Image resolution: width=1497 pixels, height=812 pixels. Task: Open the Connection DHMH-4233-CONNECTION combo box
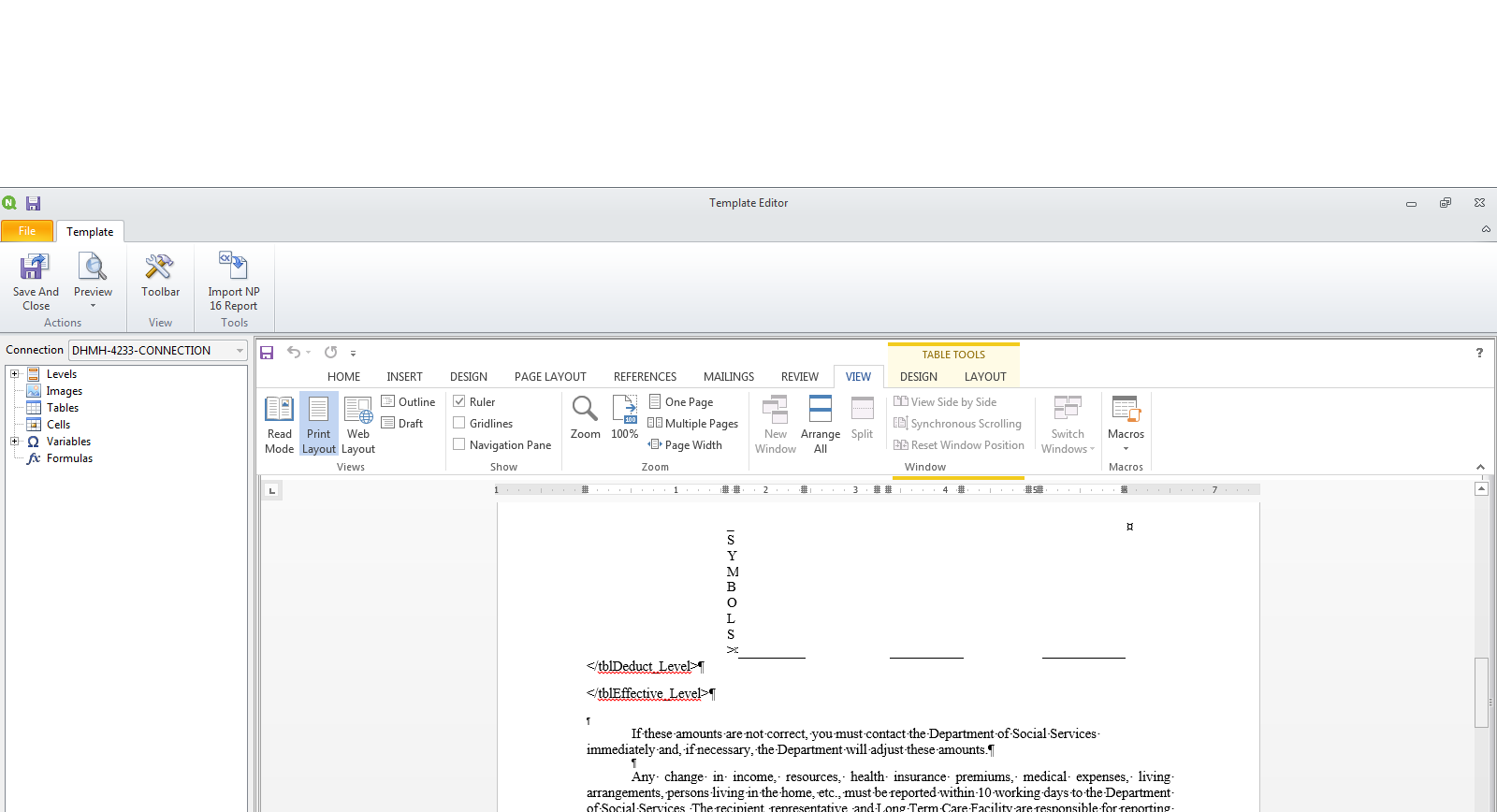[x=157, y=350]
